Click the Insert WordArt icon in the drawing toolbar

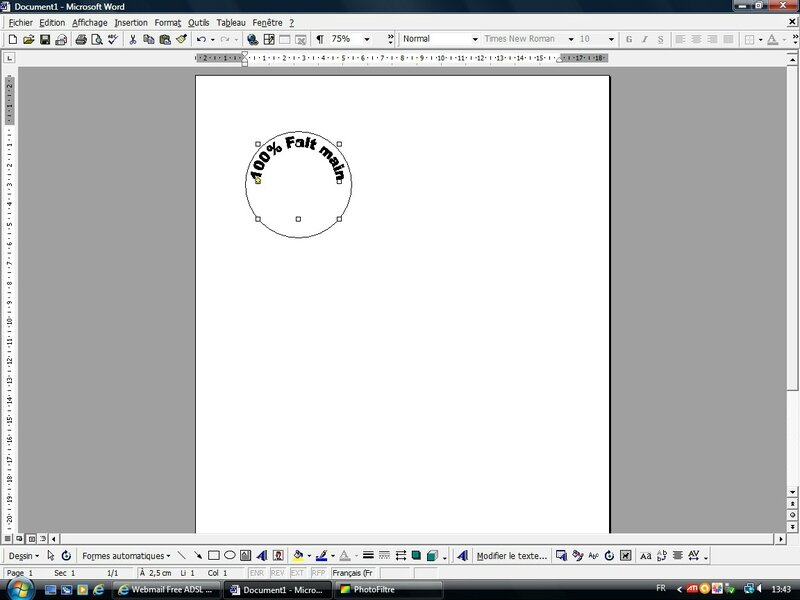click(261, 555)
